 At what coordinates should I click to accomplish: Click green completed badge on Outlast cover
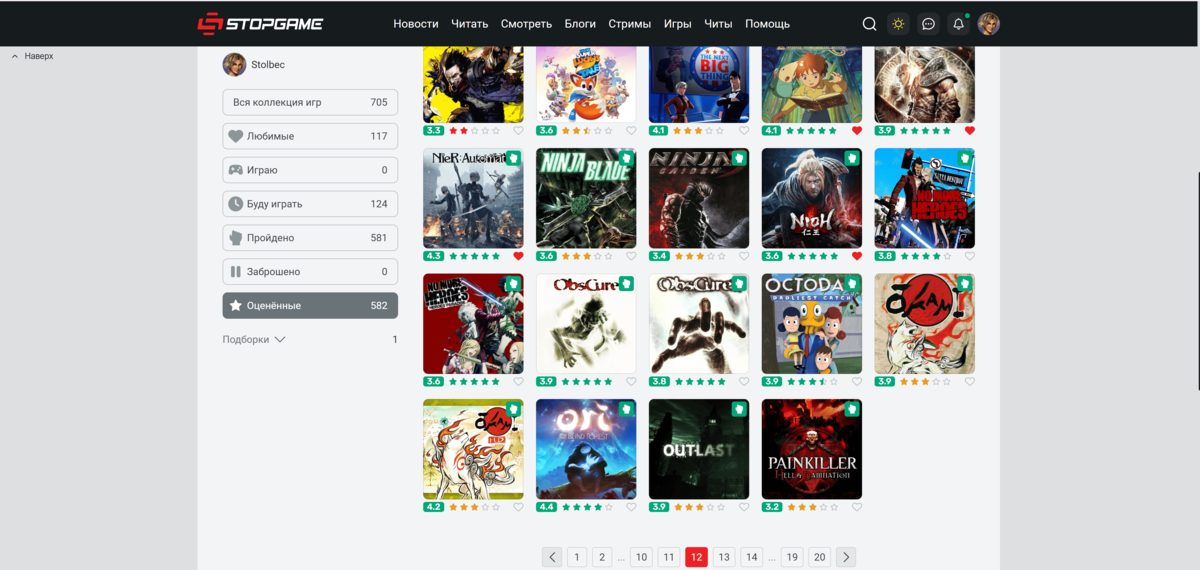(x=738, y=409)
